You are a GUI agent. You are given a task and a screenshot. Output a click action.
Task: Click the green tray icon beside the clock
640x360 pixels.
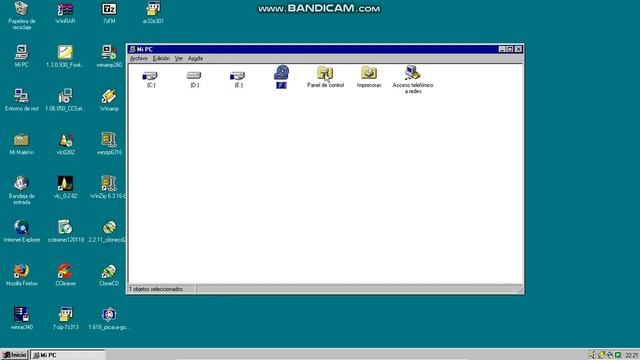point(618,355)
